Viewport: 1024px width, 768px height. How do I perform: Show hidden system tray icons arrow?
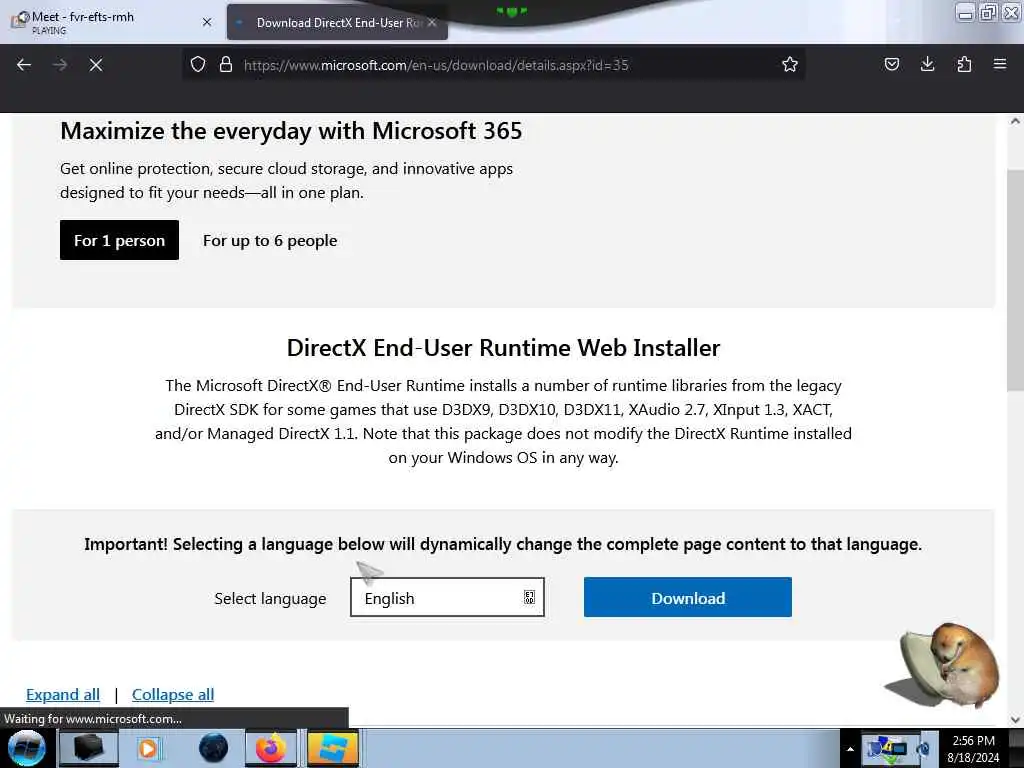click(850, 749)
